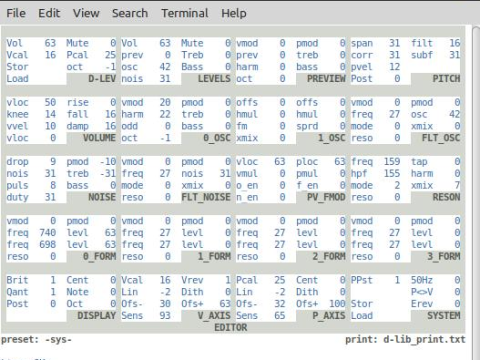
Task: Select the subf parameter label
Action: coord(422,55)
